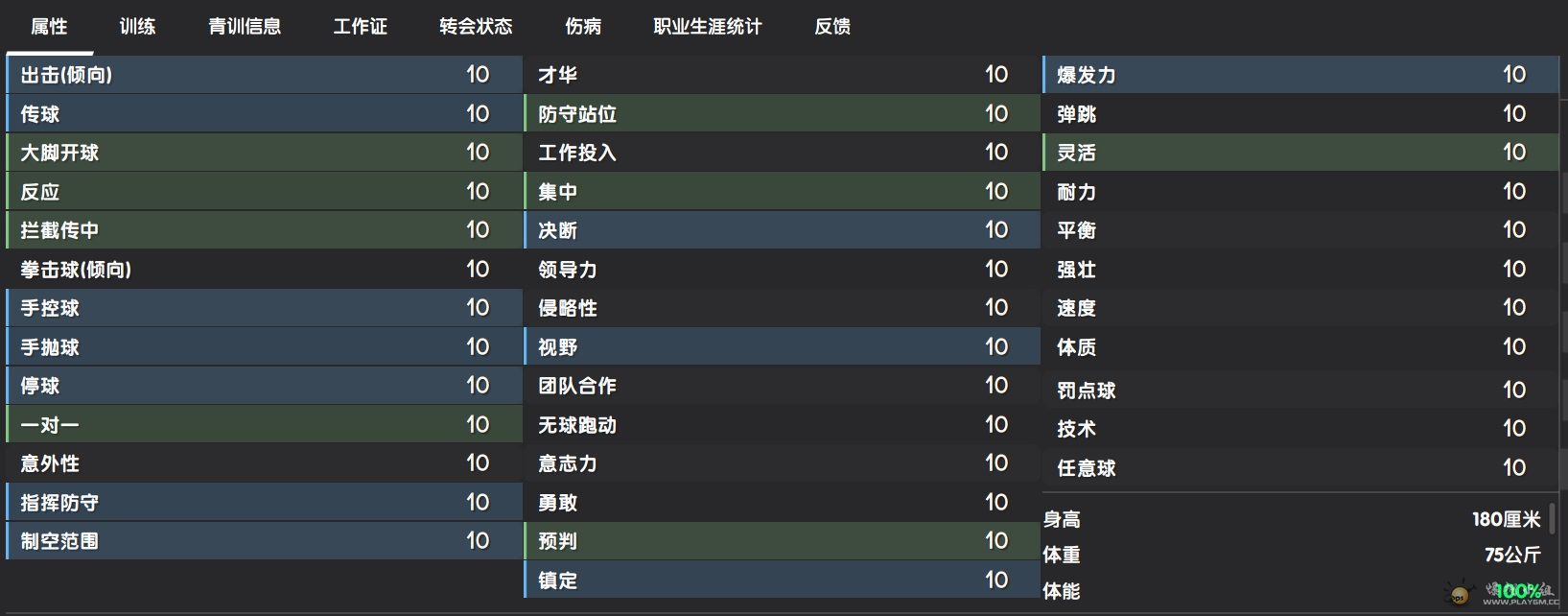Click the 反馈 tab

click(x=832, y=27)
